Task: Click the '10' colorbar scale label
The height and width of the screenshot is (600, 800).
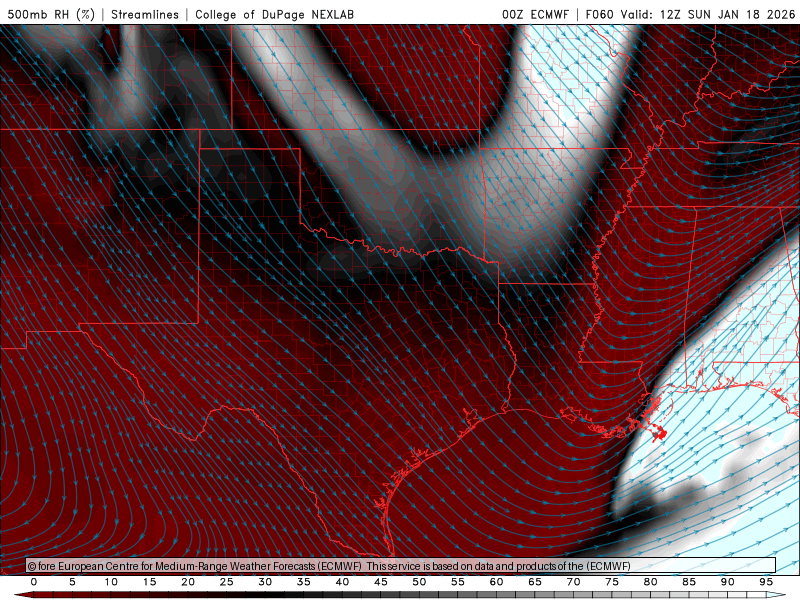Action: [x=111, y=582]
